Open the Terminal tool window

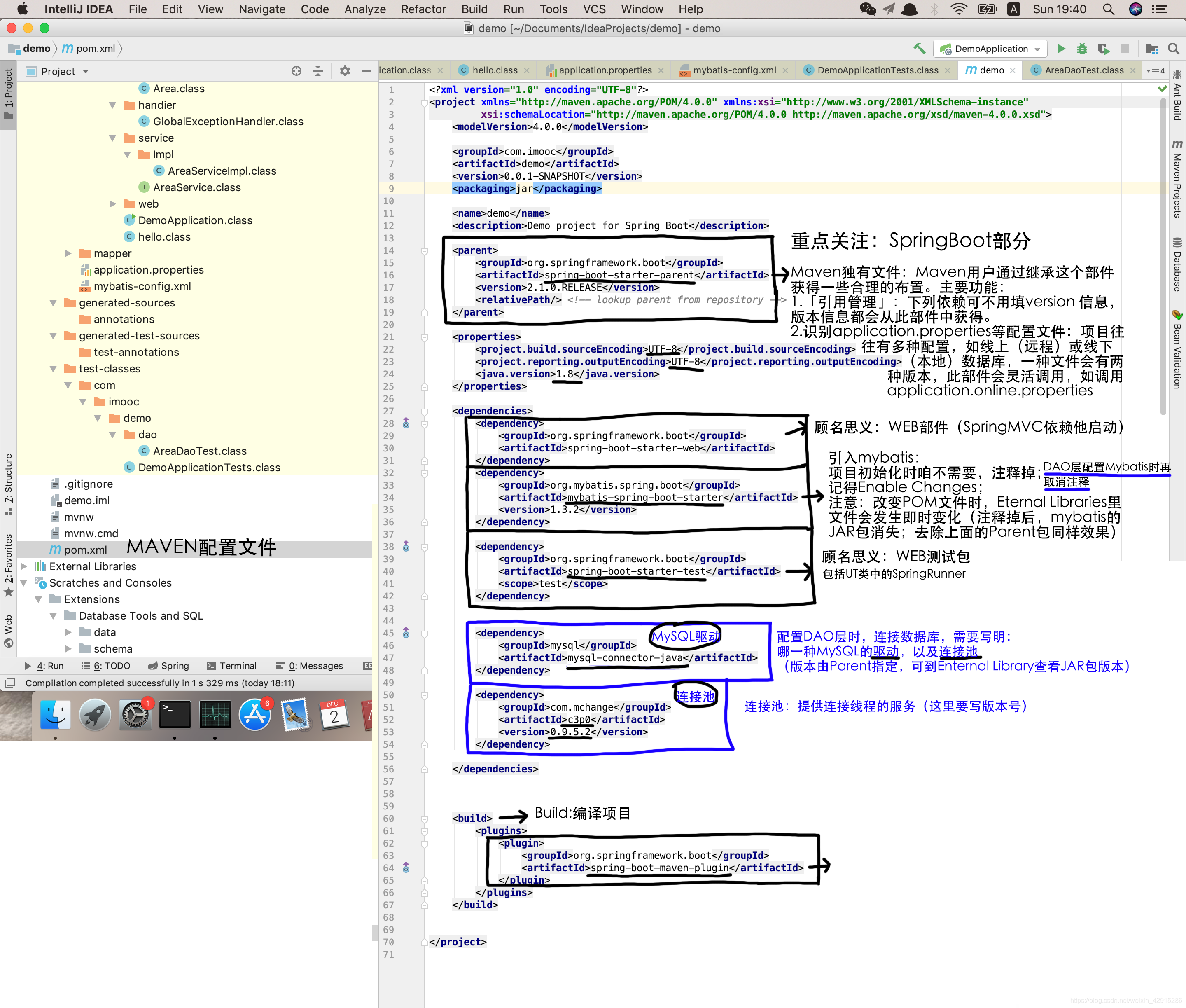tap(232, 666)
